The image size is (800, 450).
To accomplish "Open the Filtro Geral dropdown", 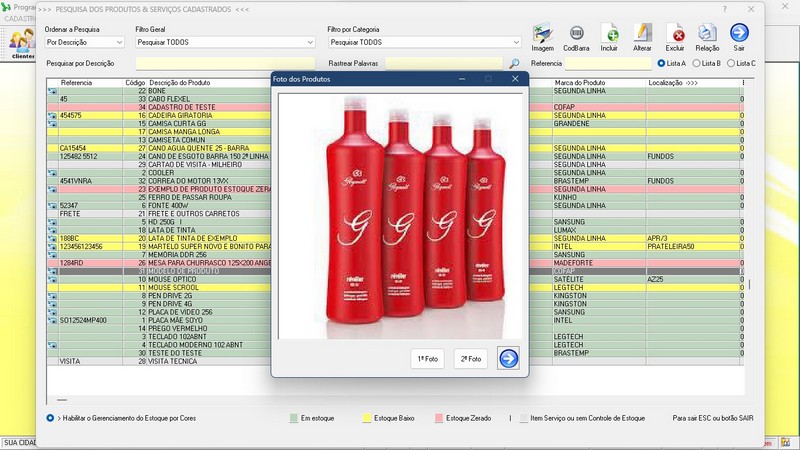I will pyautogui.click(x=226, y=42).
